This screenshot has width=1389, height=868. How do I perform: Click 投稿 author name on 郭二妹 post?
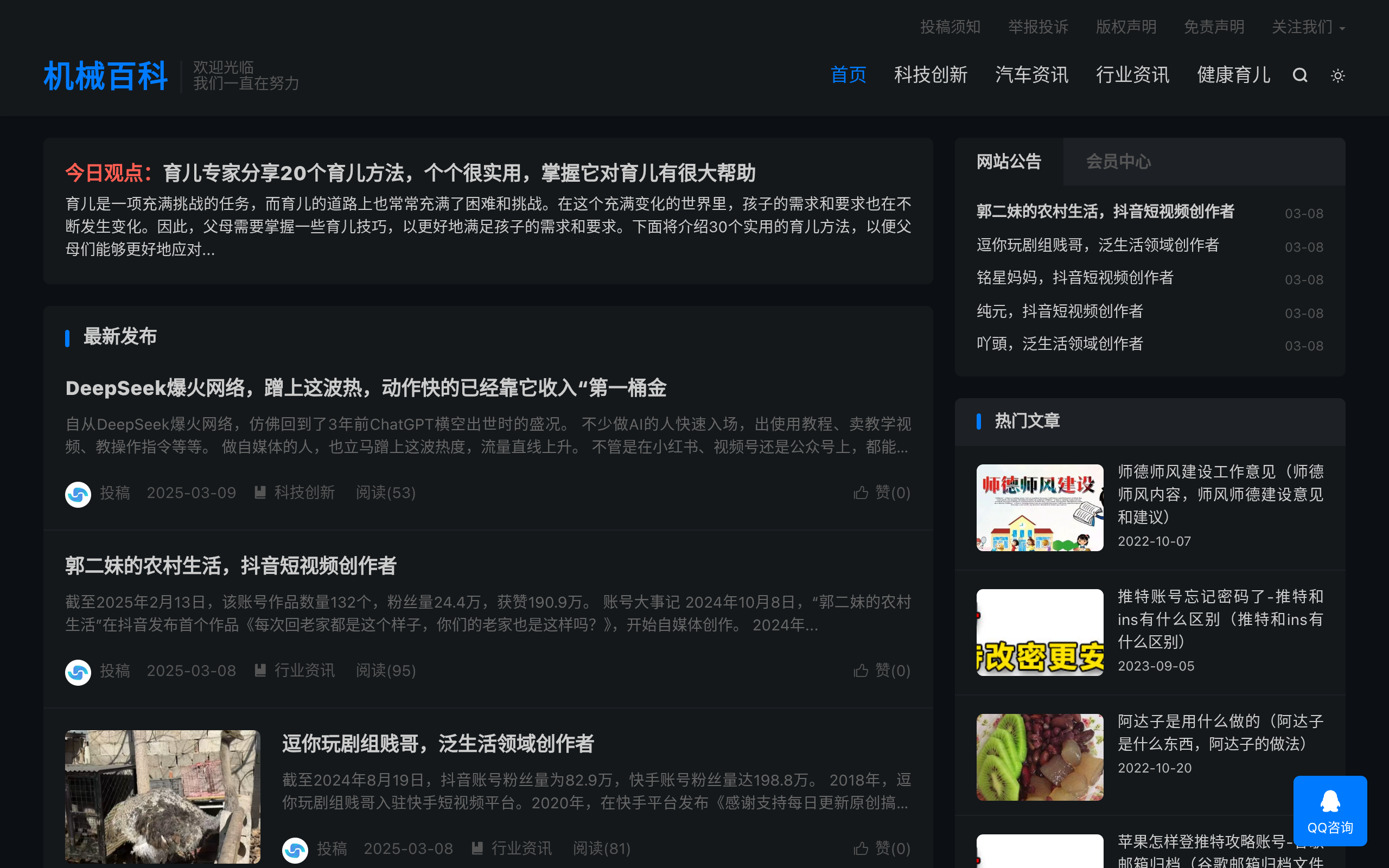point(115,671)
